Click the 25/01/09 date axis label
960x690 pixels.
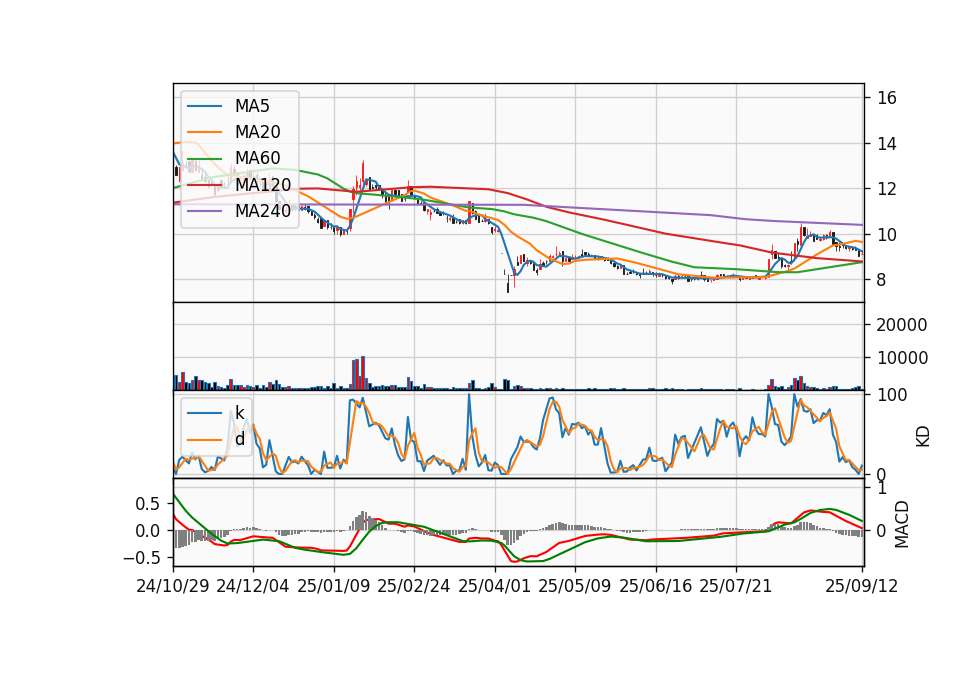point(334,586)
